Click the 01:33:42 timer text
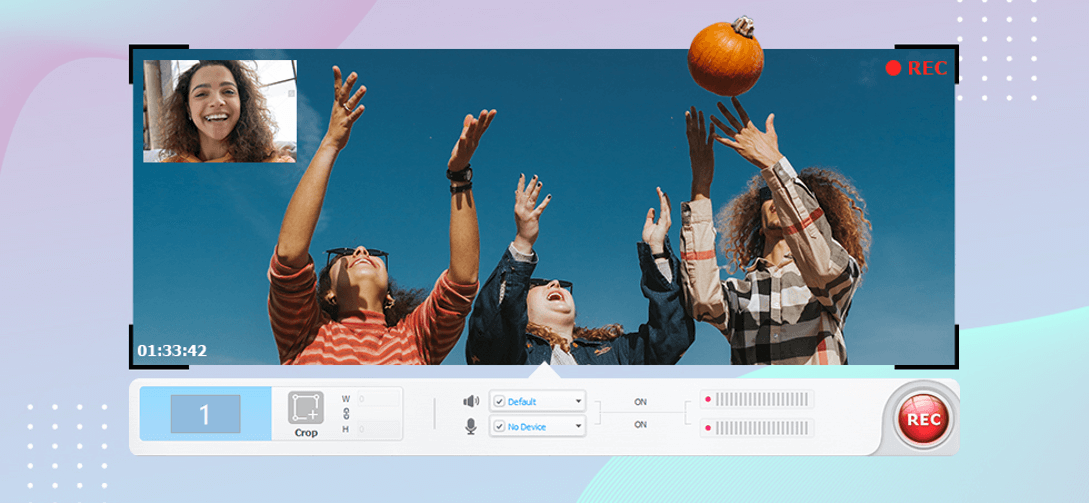 [x=172, y=351]
